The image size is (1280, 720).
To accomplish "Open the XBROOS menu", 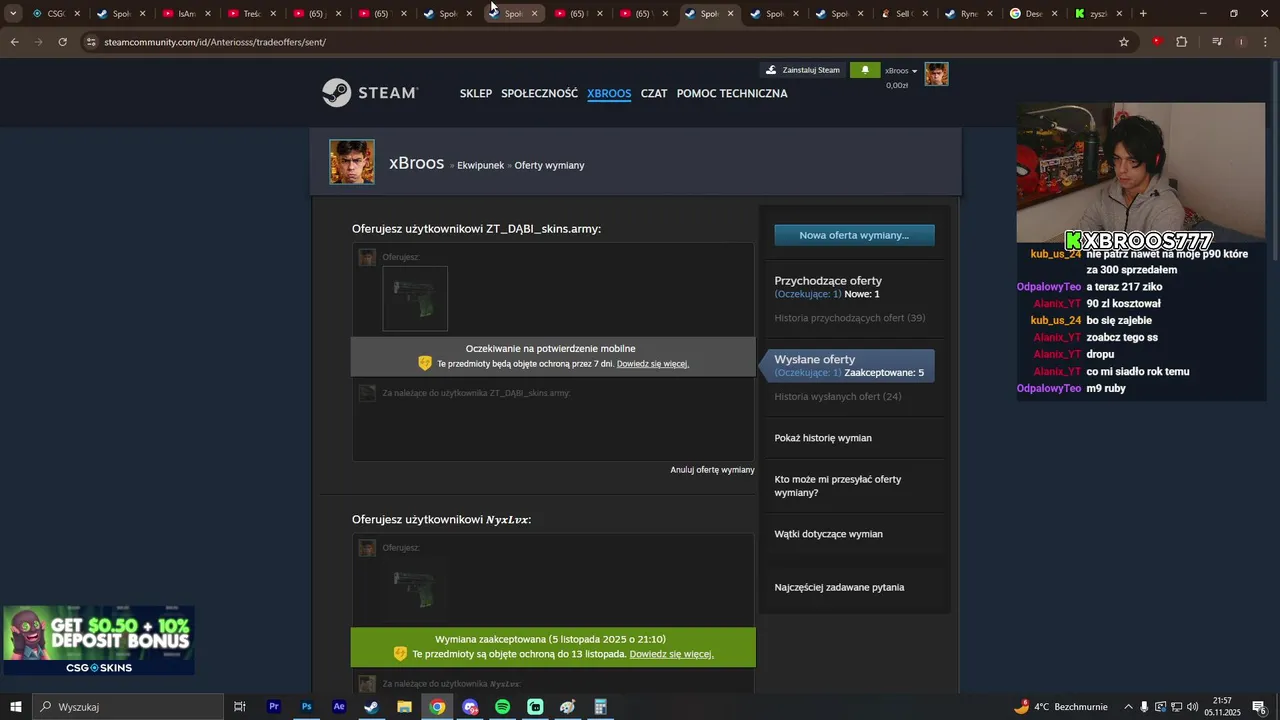I will point(609,93).
